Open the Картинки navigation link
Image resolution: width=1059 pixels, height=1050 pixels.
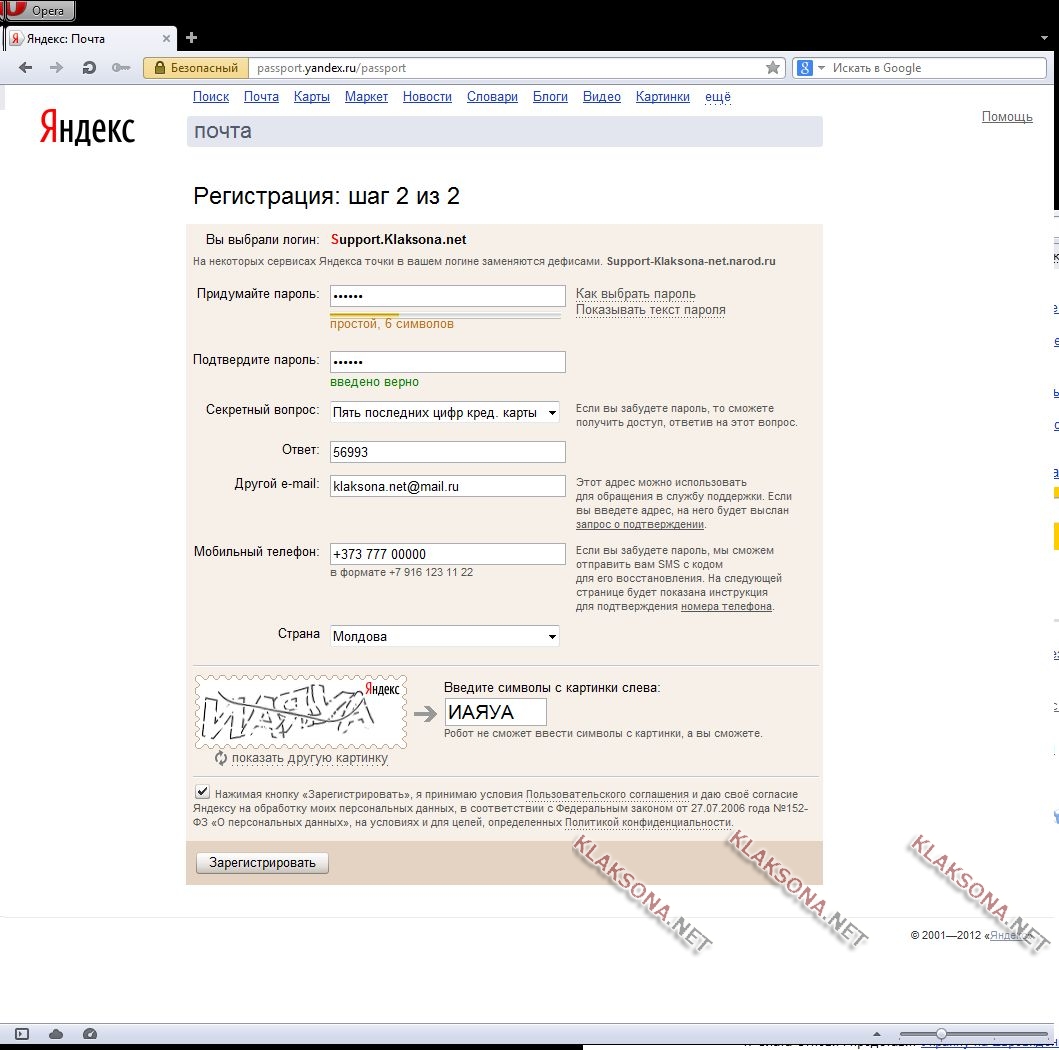point(663,97)
